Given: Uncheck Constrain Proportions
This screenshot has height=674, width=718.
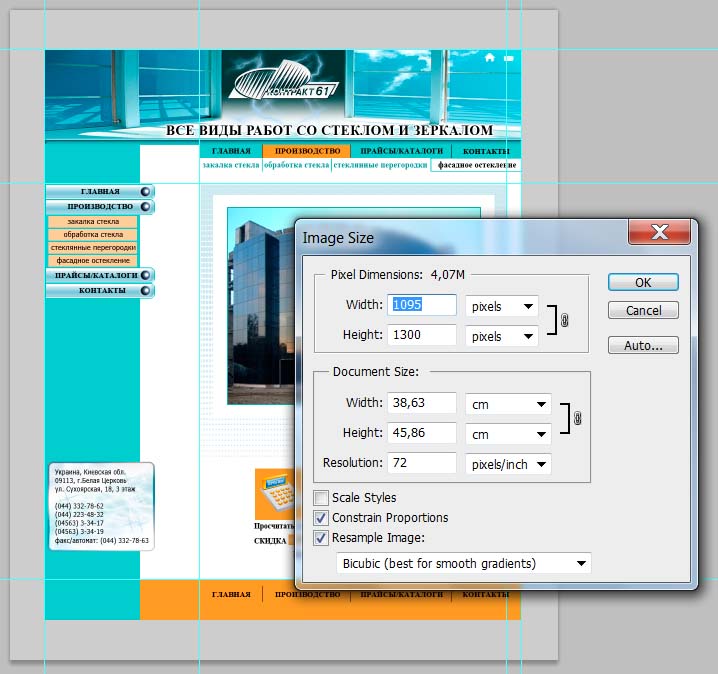Looking at the screenshot, I should tap(321, 518).
